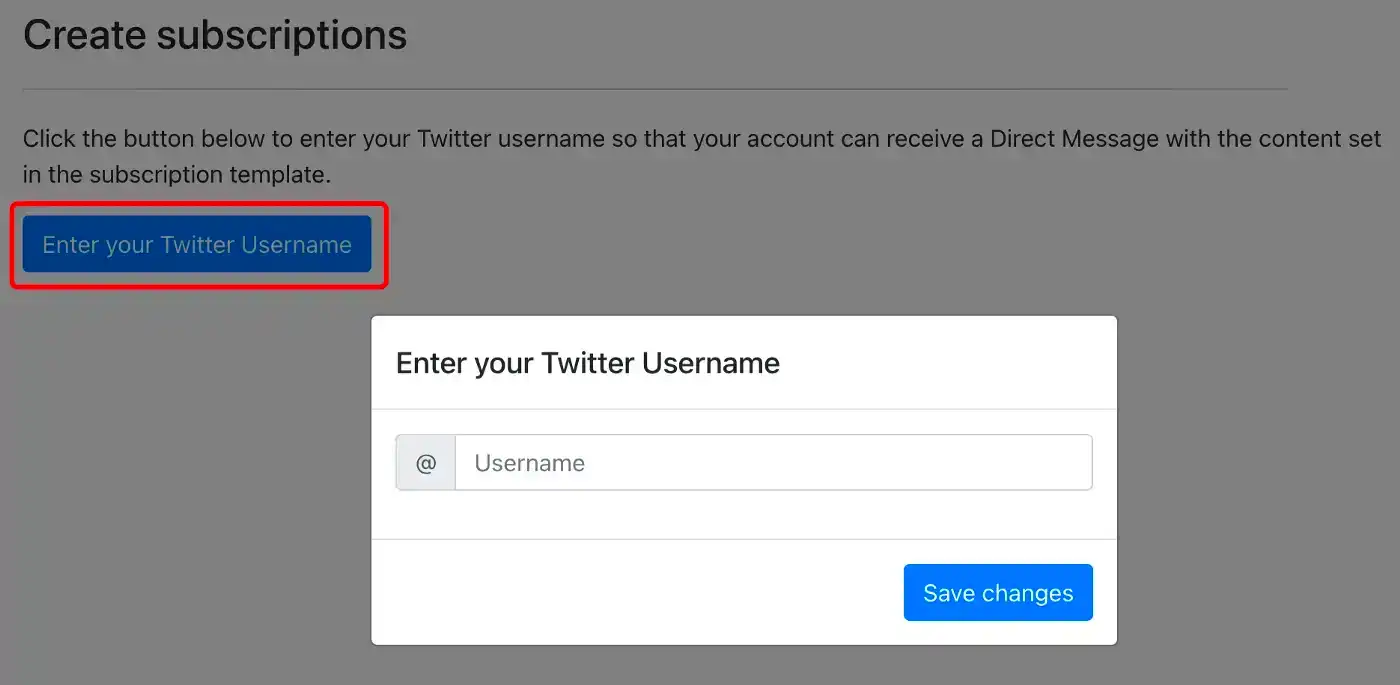Click the @ prefix addon icon
This screenshot has width=1400, height=685.
[426, 463]
